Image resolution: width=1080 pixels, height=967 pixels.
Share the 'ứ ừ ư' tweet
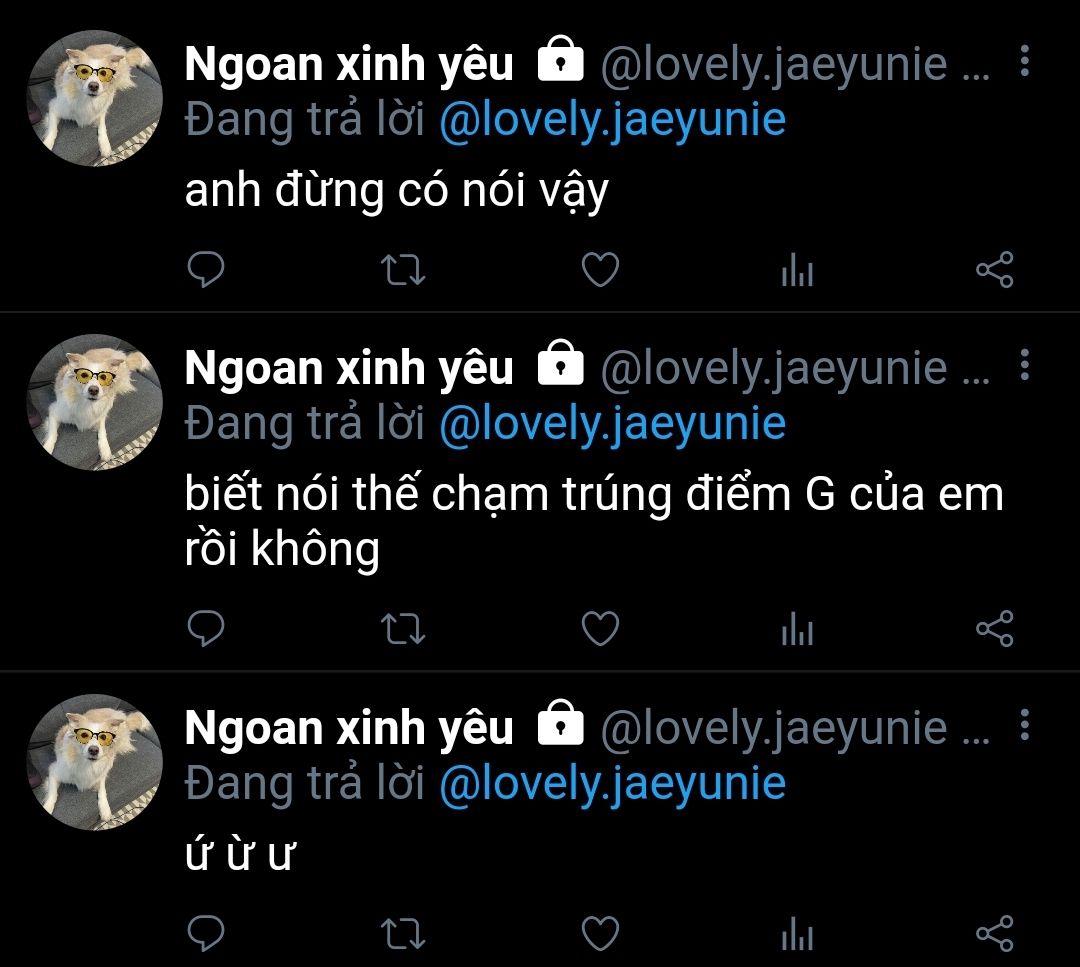[x=995, y=934]
